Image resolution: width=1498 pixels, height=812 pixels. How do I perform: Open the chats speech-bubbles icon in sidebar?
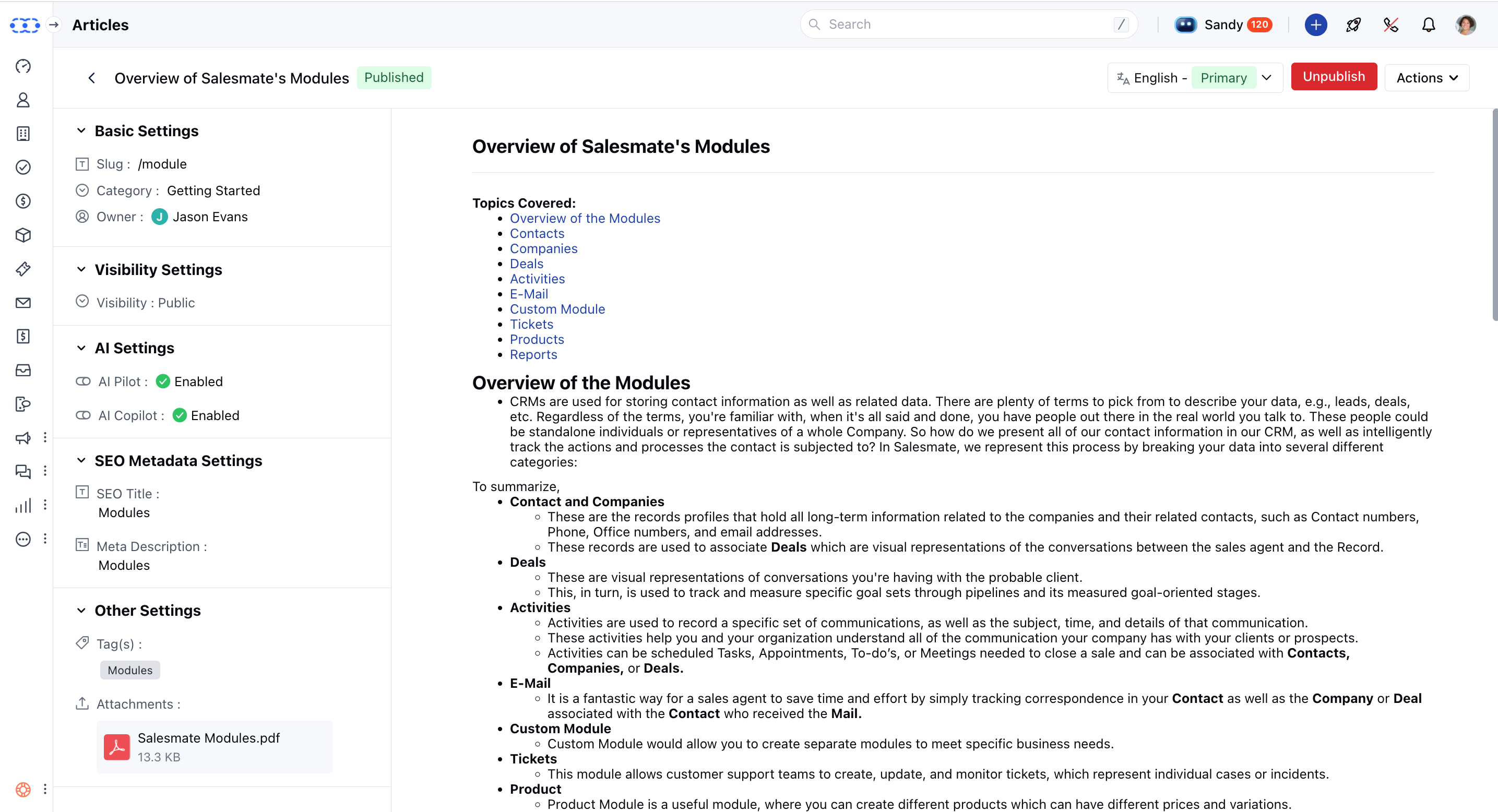coord(23,471)
